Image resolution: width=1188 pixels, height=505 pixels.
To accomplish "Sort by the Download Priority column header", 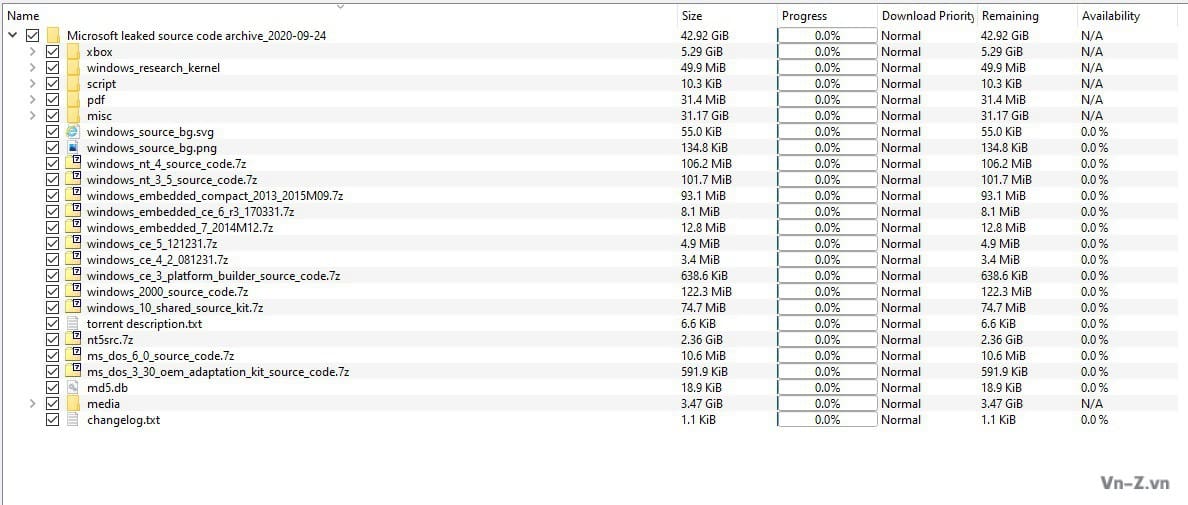I will pos(925,16).
